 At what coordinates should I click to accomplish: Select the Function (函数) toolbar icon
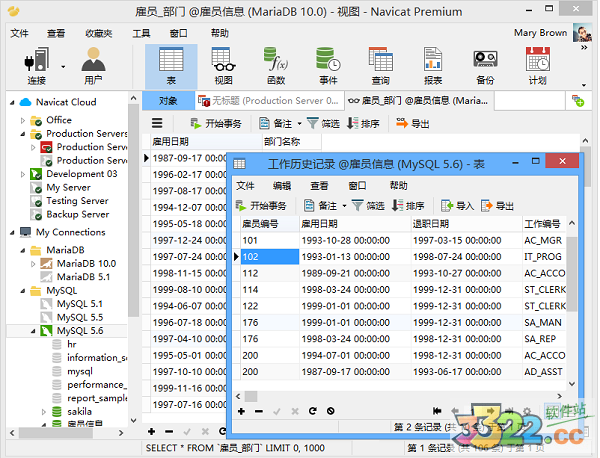coord(276,66)
